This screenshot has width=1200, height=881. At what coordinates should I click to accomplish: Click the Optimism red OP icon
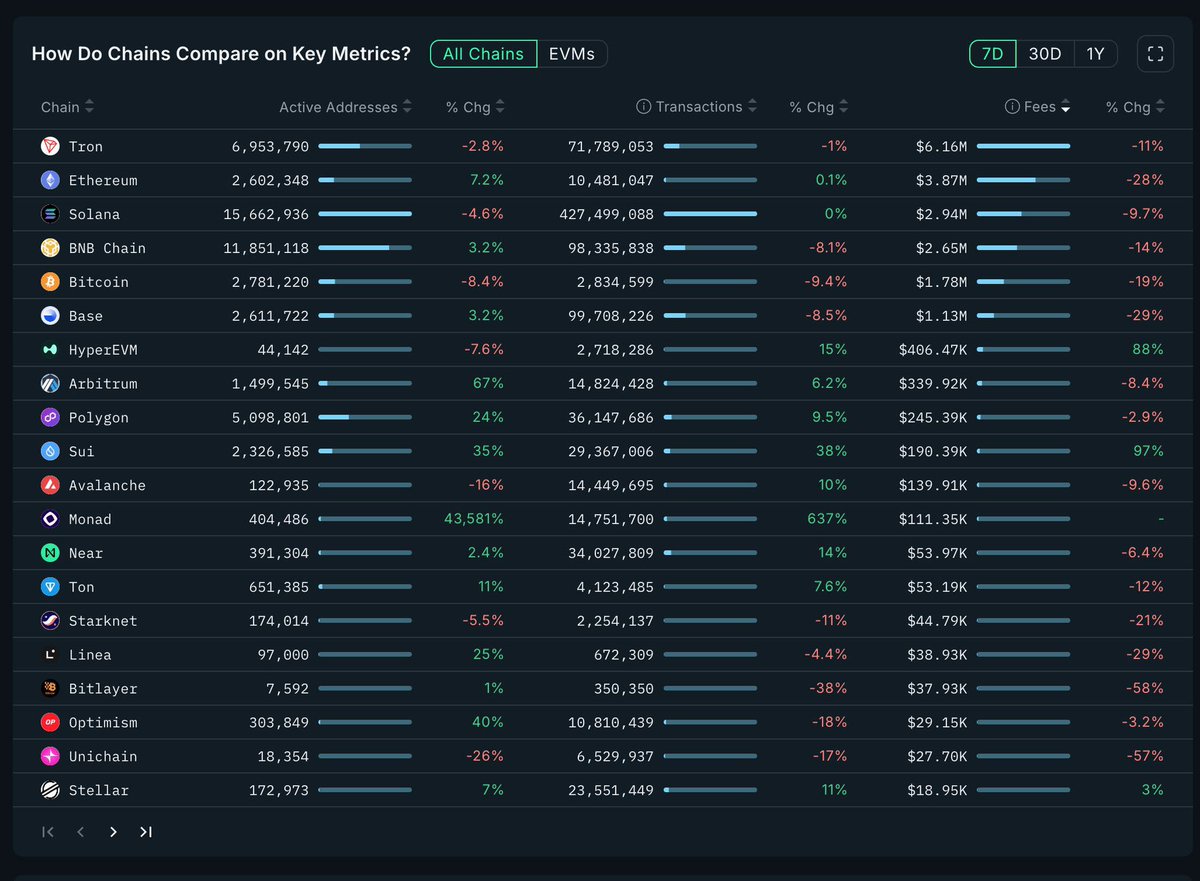[x=50, y=723]
